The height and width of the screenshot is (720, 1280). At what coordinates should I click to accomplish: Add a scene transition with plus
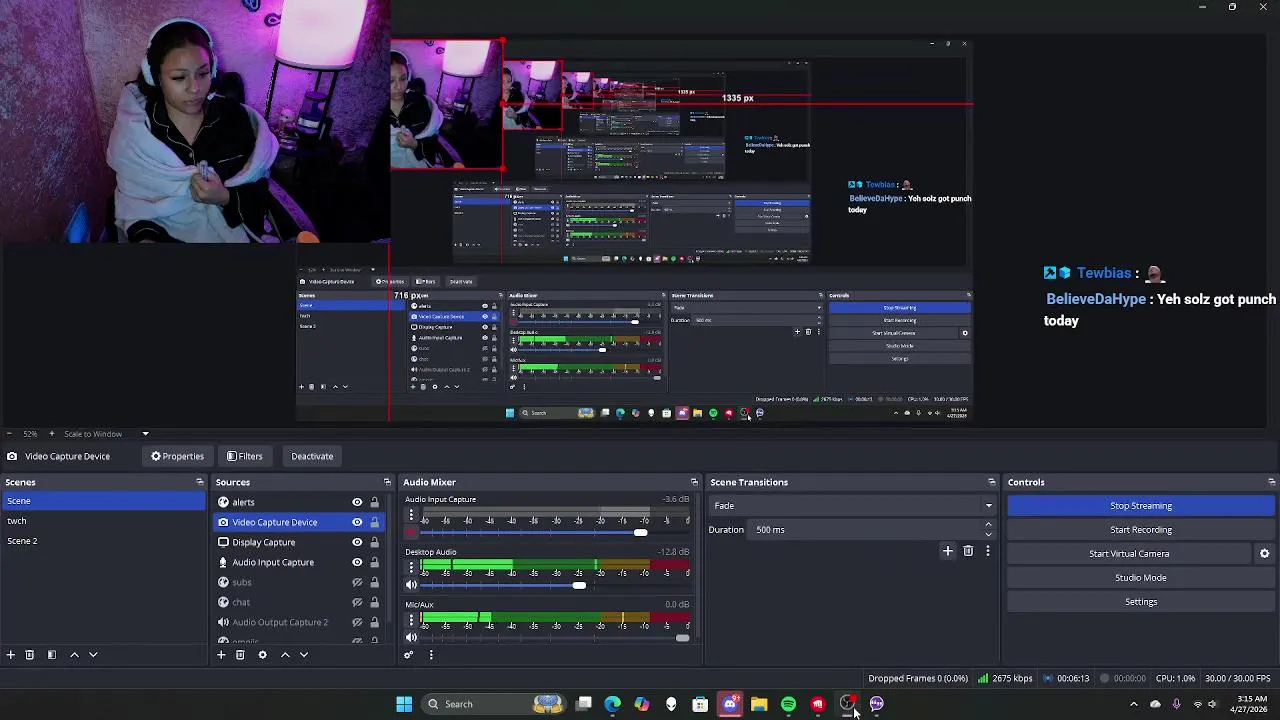point(948,551)
